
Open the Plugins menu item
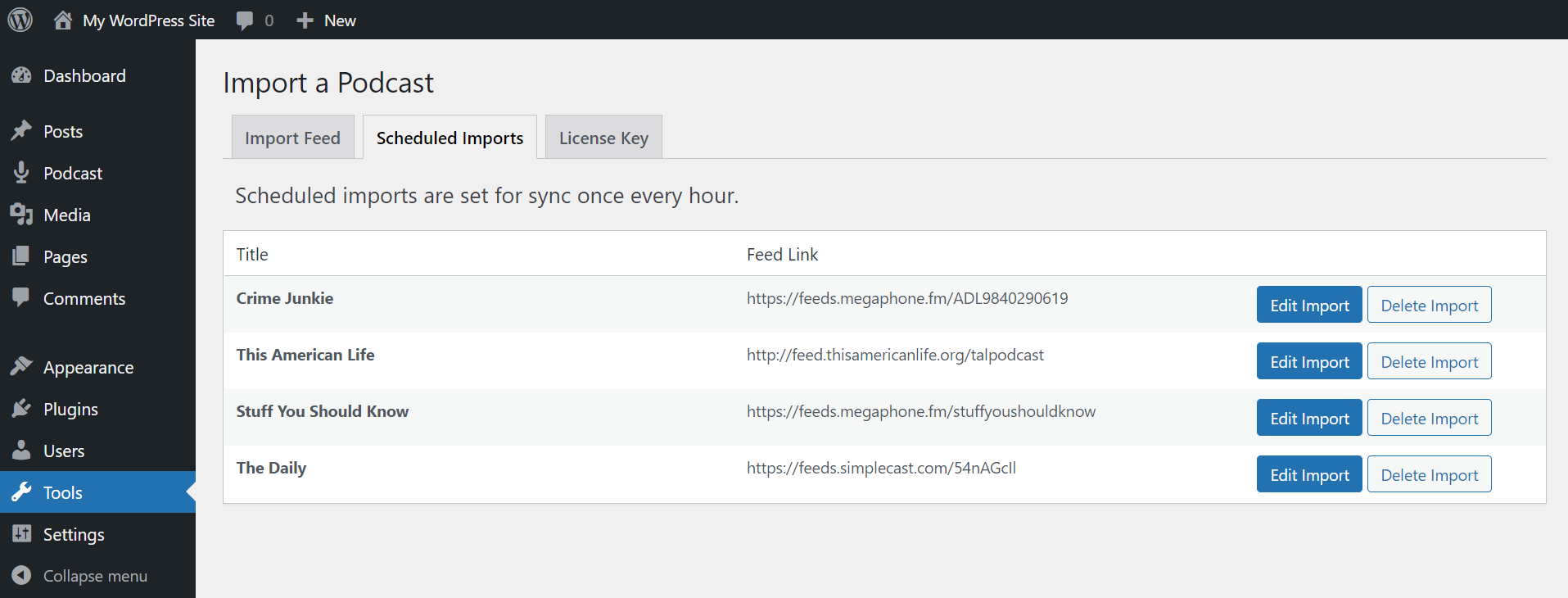coord(70,409)
